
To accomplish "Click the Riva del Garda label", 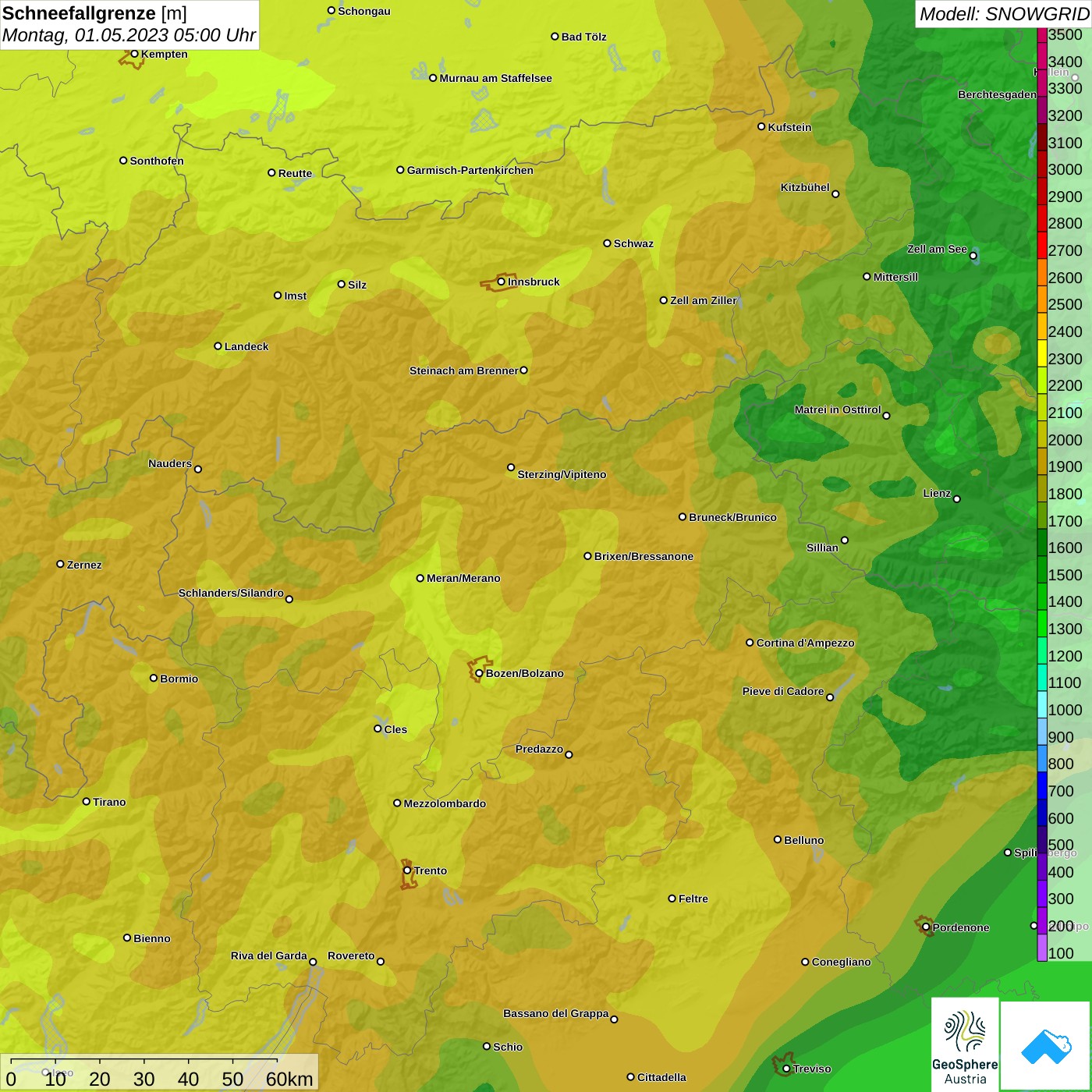I will tap(269, 955).
